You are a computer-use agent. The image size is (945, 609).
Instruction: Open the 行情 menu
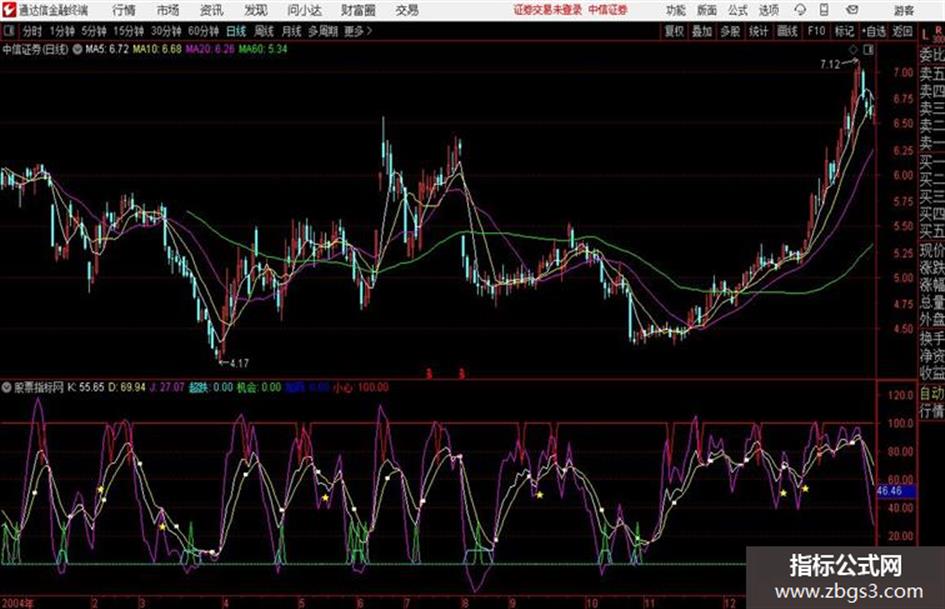pyautogui.click(x=124, y=10)
